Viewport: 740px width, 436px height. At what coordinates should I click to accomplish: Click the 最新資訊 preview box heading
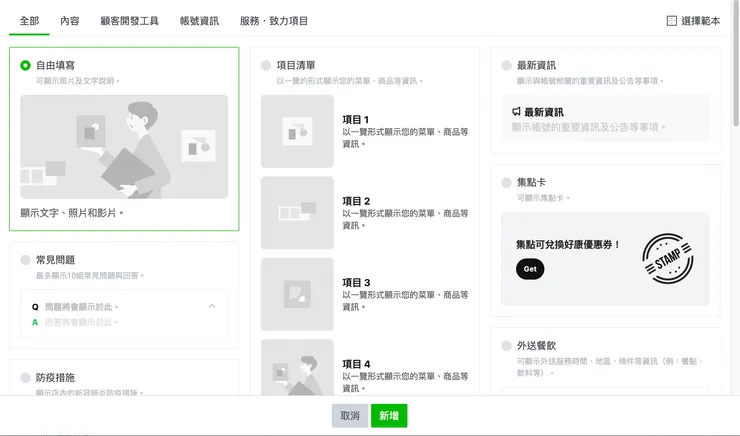(544, 112)
